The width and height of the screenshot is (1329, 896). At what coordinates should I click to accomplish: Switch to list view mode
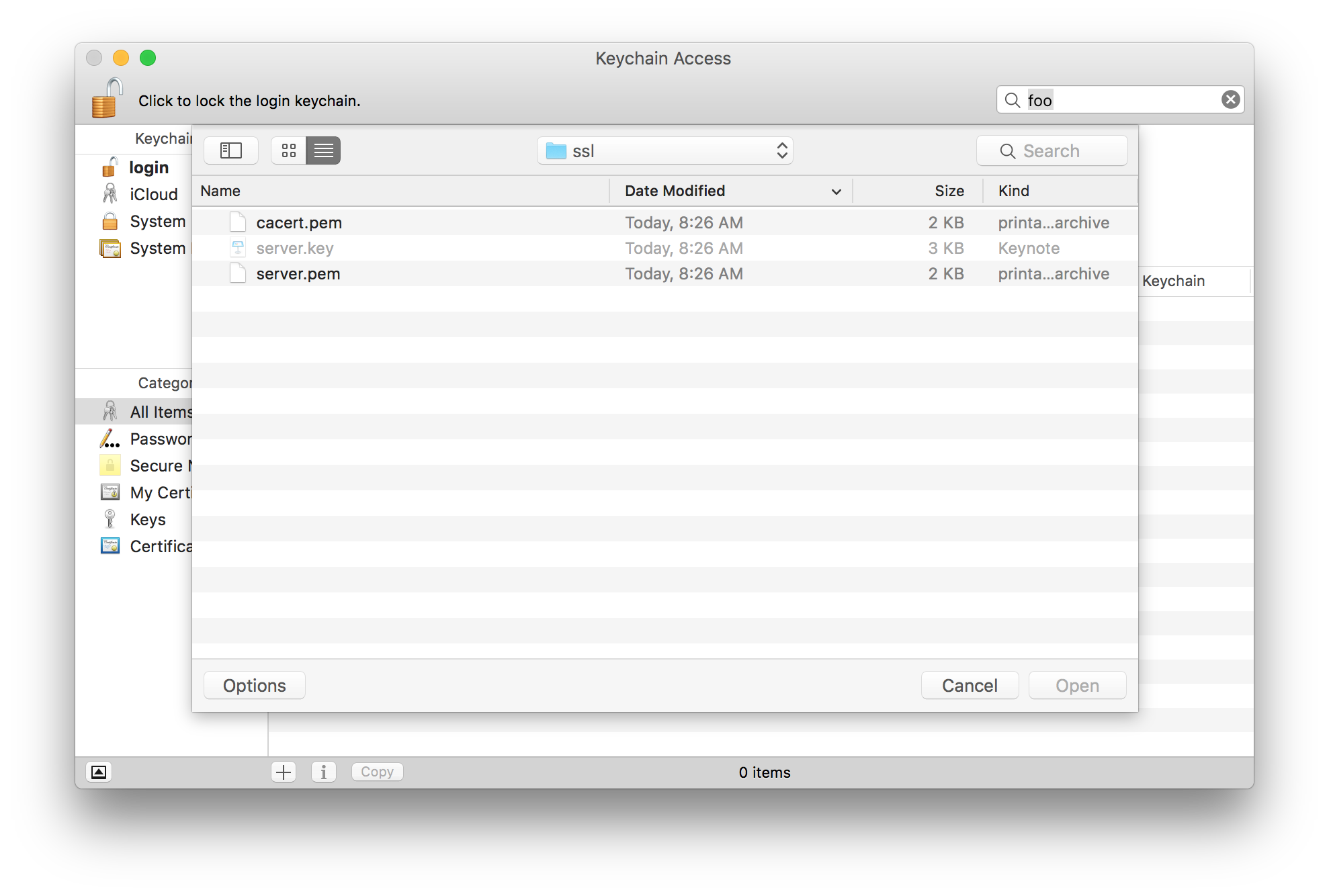[x=323, y=150]
